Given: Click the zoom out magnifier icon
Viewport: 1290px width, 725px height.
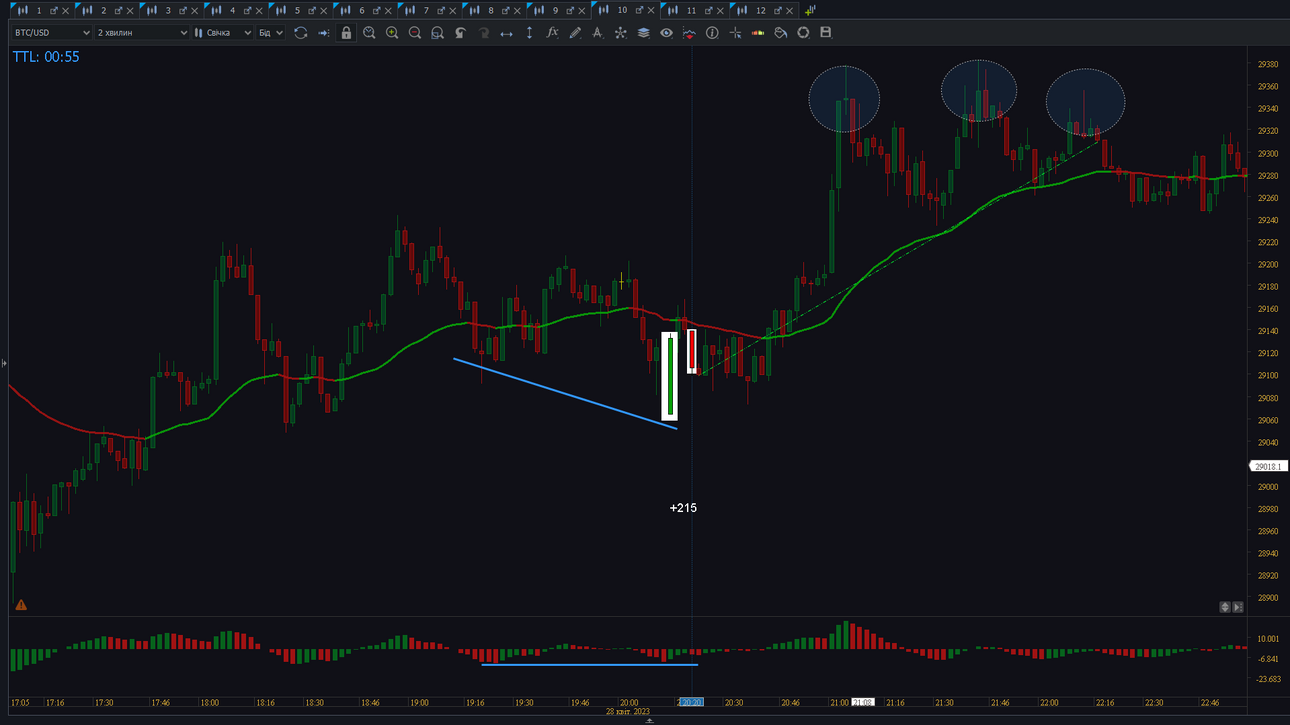Looking at the screenshot, I should coord(415,33).
